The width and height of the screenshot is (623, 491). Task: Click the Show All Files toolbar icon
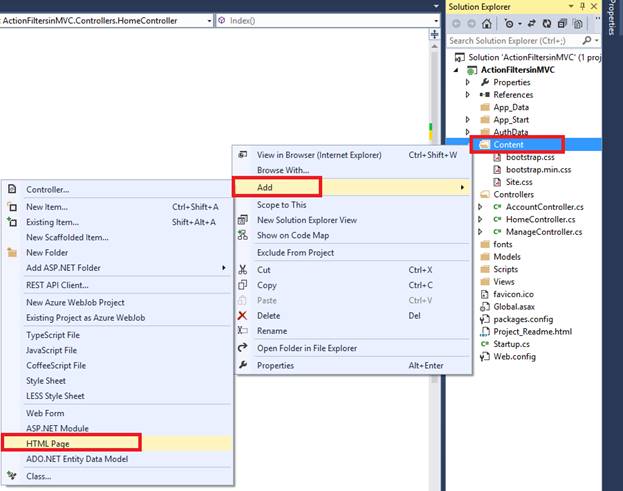(x=578, y=24)
